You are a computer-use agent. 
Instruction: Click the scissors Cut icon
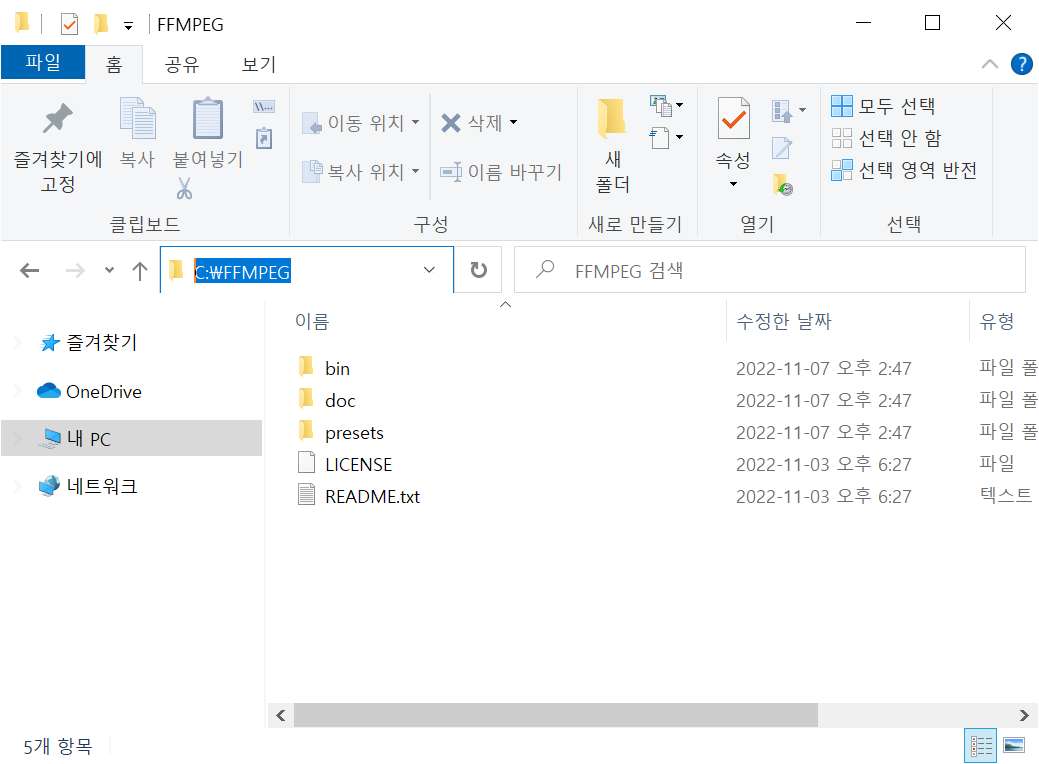[x=184, y=189]
